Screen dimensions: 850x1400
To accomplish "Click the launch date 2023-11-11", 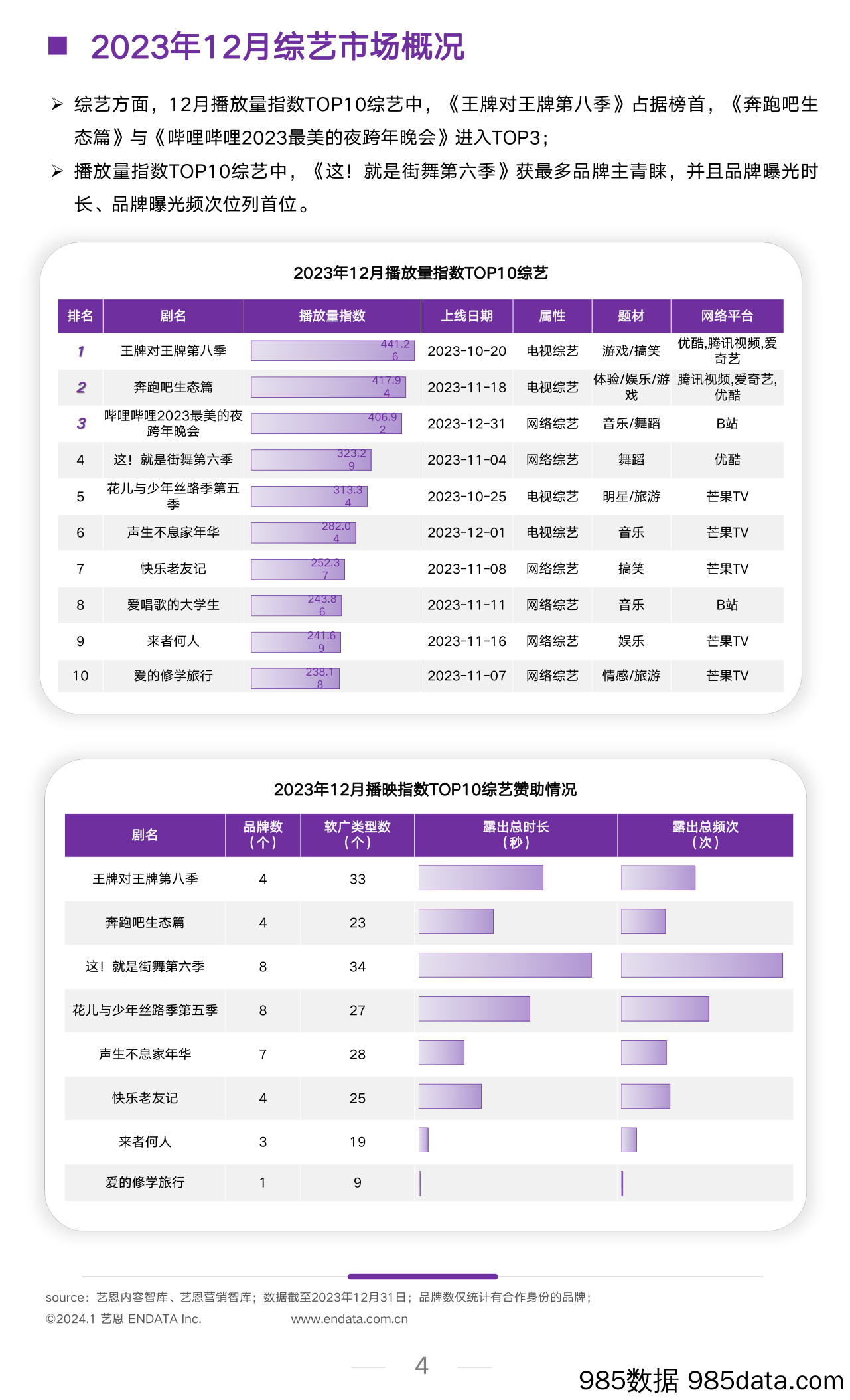I will pyautogui.click(x=467, y=605).
